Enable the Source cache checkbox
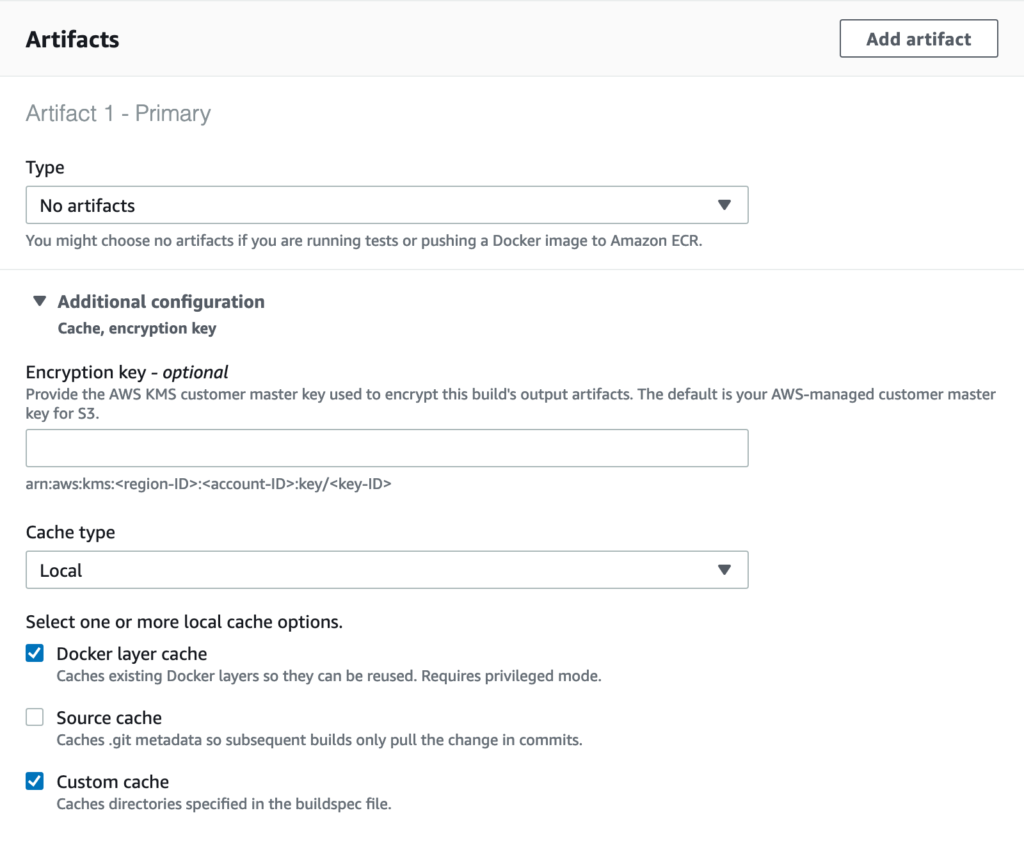Screen dimensions: 1024x845 [35, 717]
